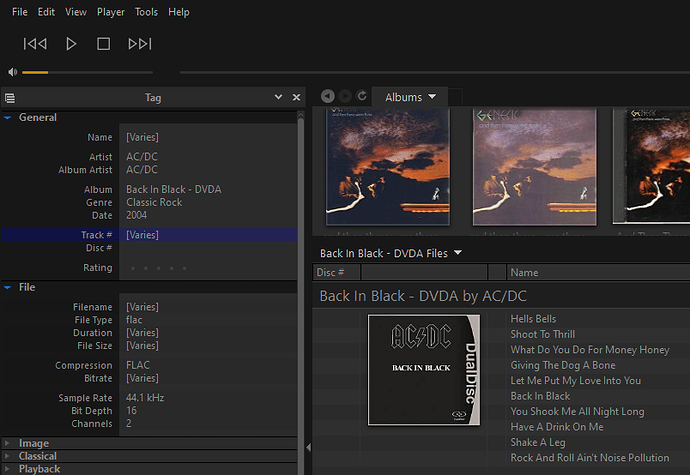Edit the Artist field AC/DC
This screenshot has height=475, width=690.
coord(208,157)
